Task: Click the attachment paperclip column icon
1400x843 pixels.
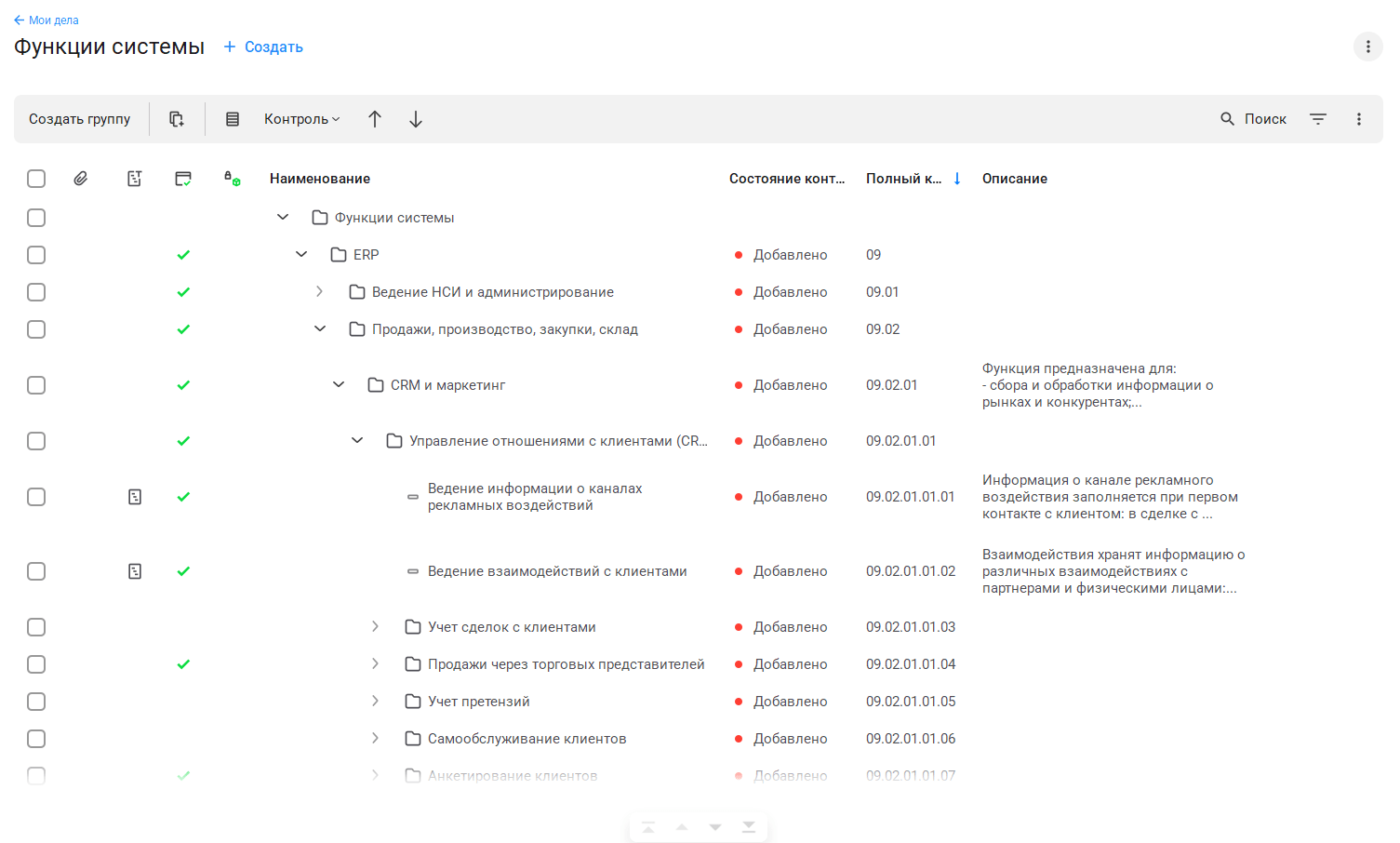Action: coord(81,179)
